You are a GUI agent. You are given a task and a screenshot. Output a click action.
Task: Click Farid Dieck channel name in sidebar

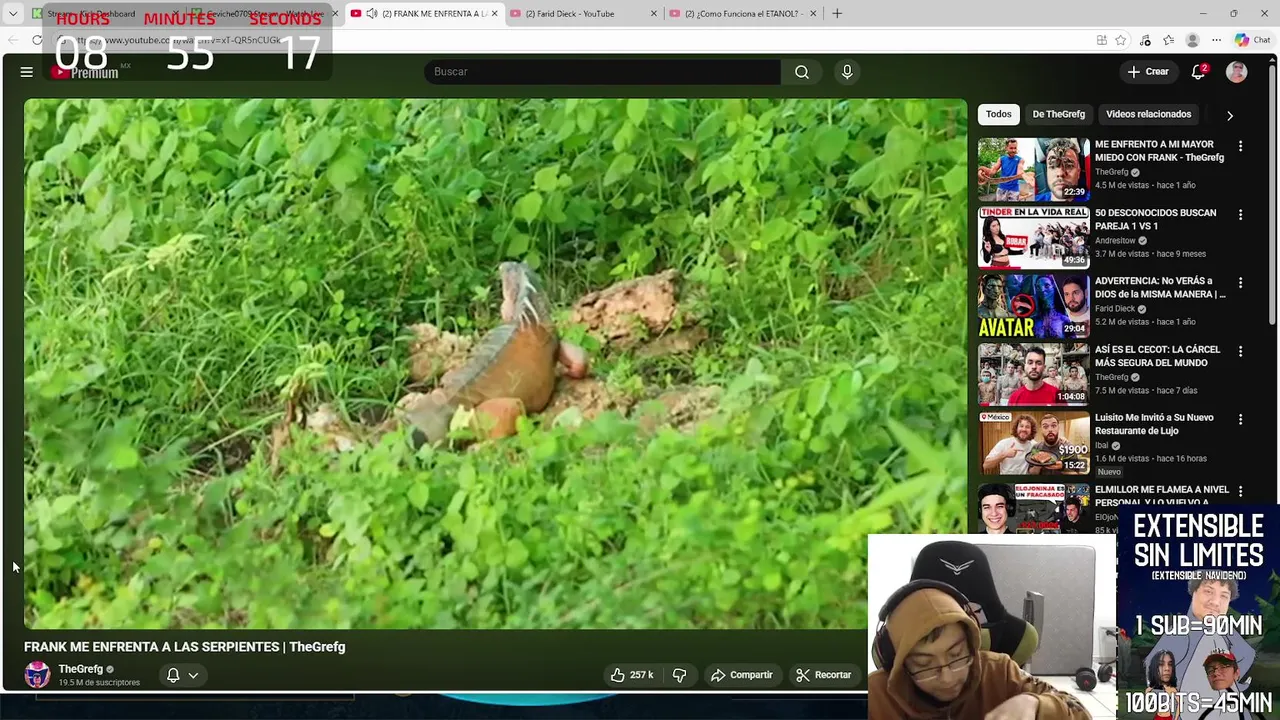[x=1115, y=308]
